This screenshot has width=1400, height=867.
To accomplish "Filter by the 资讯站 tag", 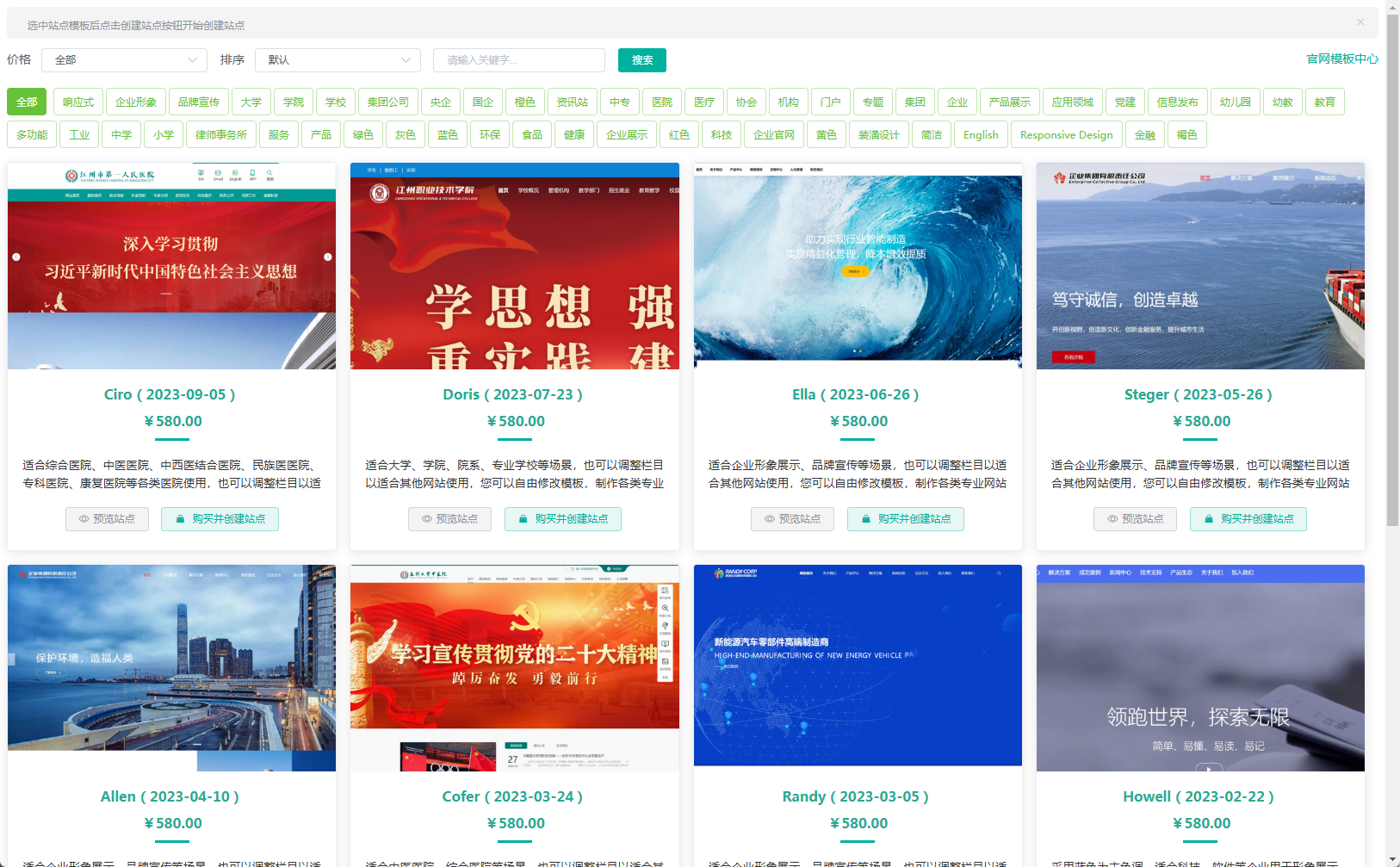I will click(573, 102).
